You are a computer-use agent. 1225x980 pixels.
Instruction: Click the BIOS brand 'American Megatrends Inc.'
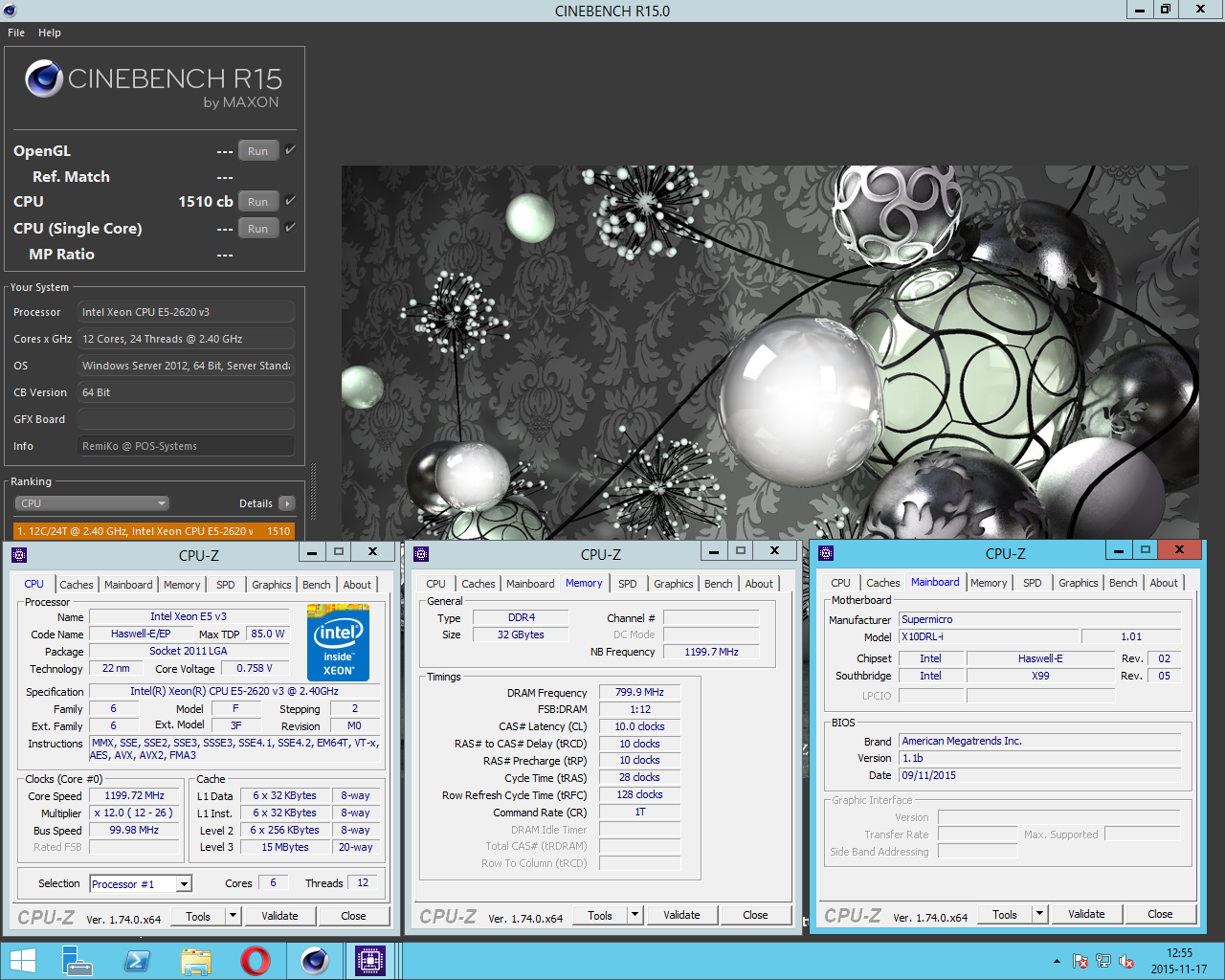click(x=1039, y=741)
